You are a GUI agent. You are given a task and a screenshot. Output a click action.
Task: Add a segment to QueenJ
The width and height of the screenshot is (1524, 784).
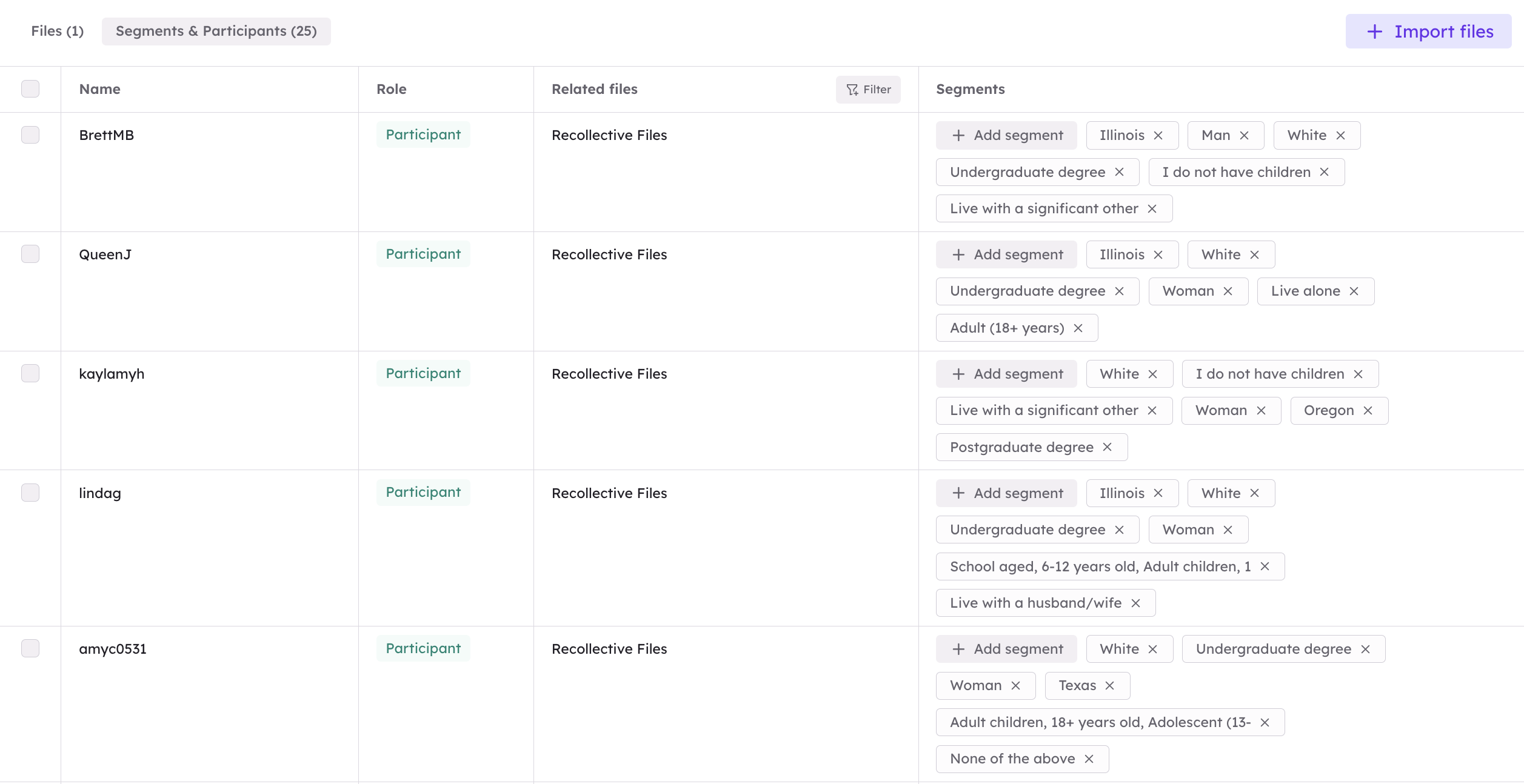point(1006,254)
